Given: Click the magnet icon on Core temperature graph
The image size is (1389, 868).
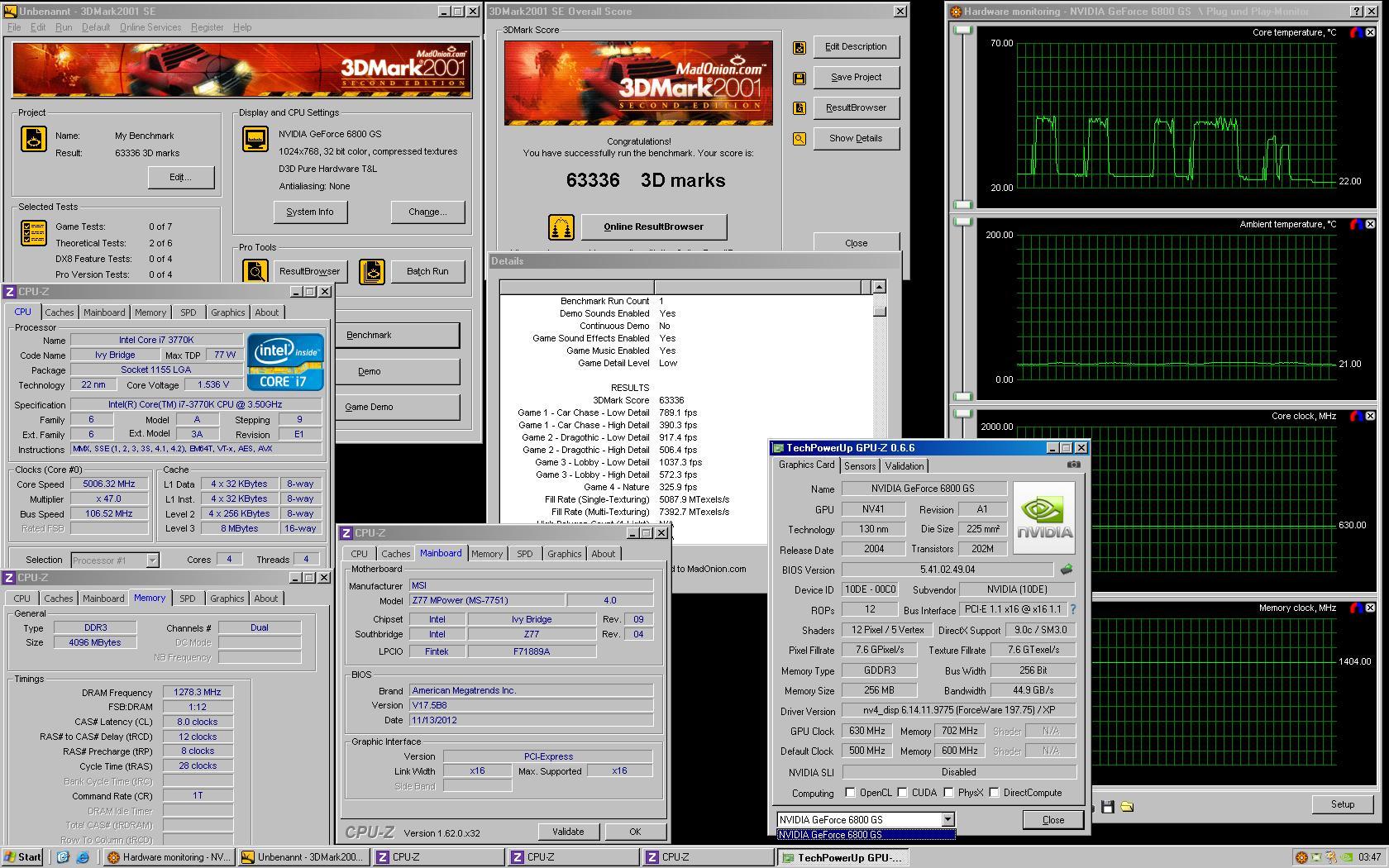Looking at the screenshot, I should point(1356,33).
